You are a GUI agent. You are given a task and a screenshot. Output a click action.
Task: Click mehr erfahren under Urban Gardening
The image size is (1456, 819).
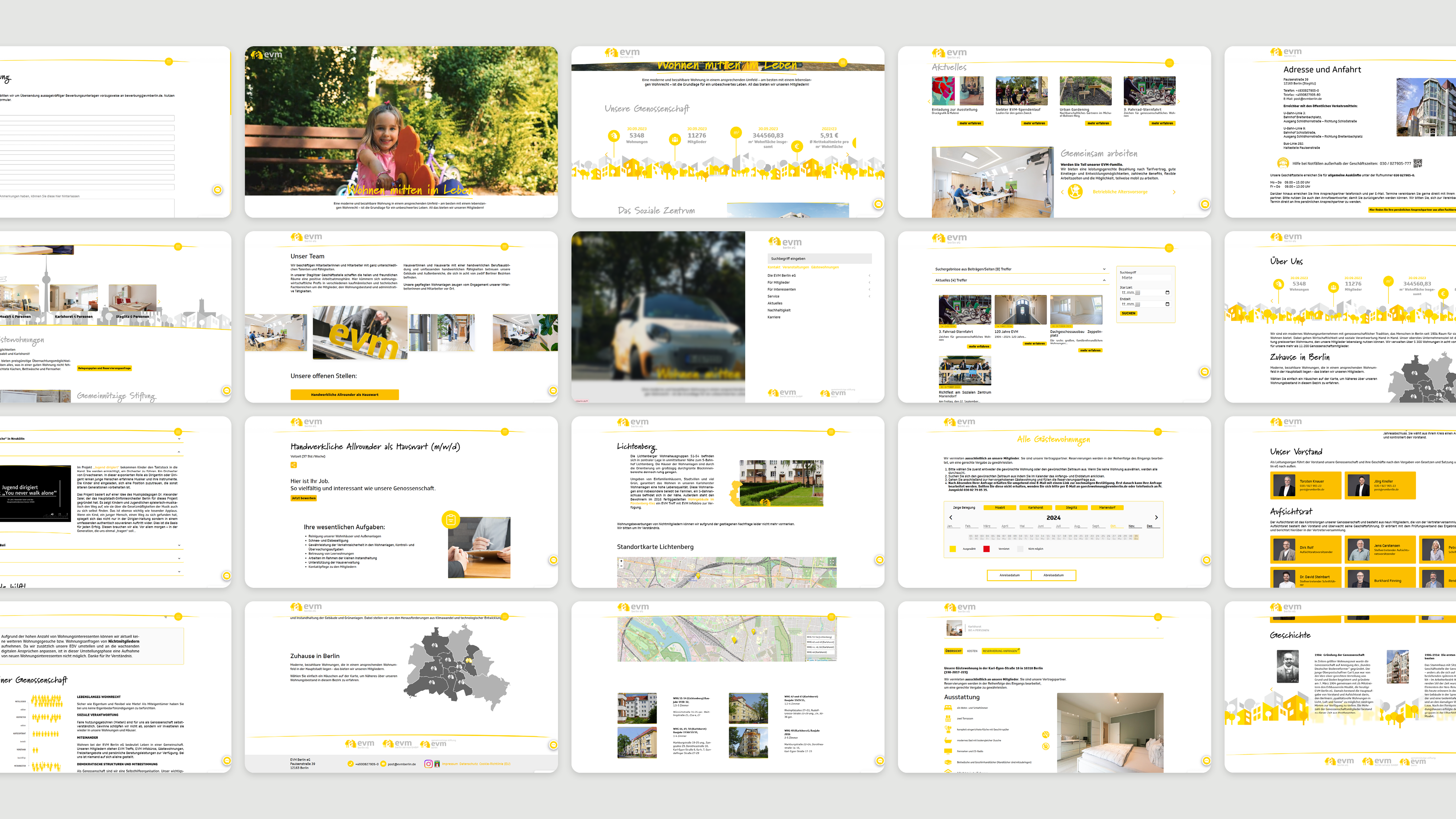(x=1098, y=123)
